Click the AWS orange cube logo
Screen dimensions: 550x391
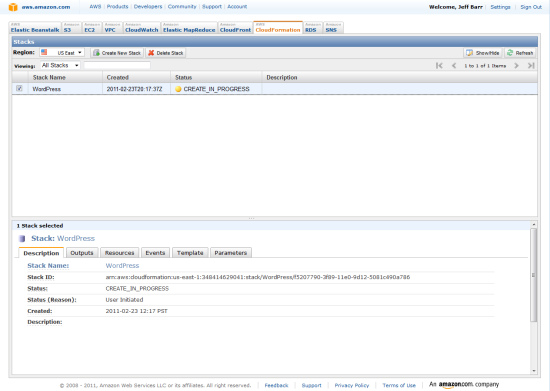[13, 7]
